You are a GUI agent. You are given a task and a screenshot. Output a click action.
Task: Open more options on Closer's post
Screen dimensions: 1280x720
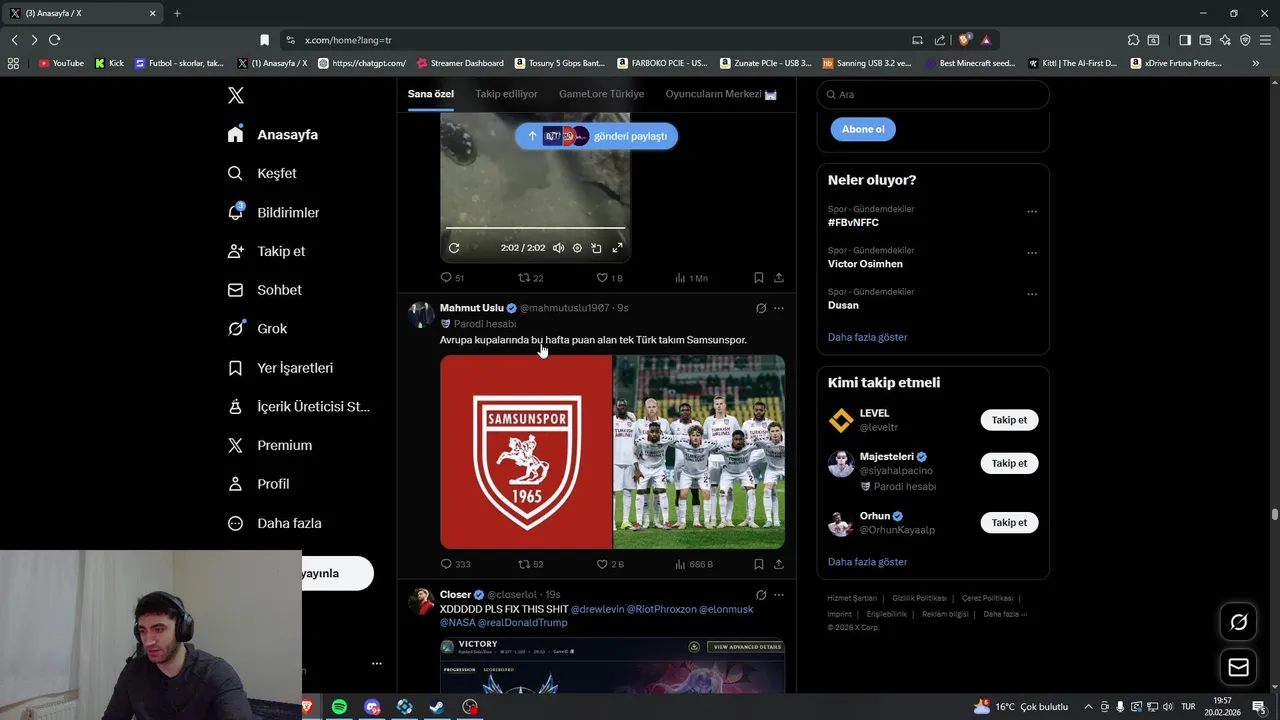coord(779,595)
